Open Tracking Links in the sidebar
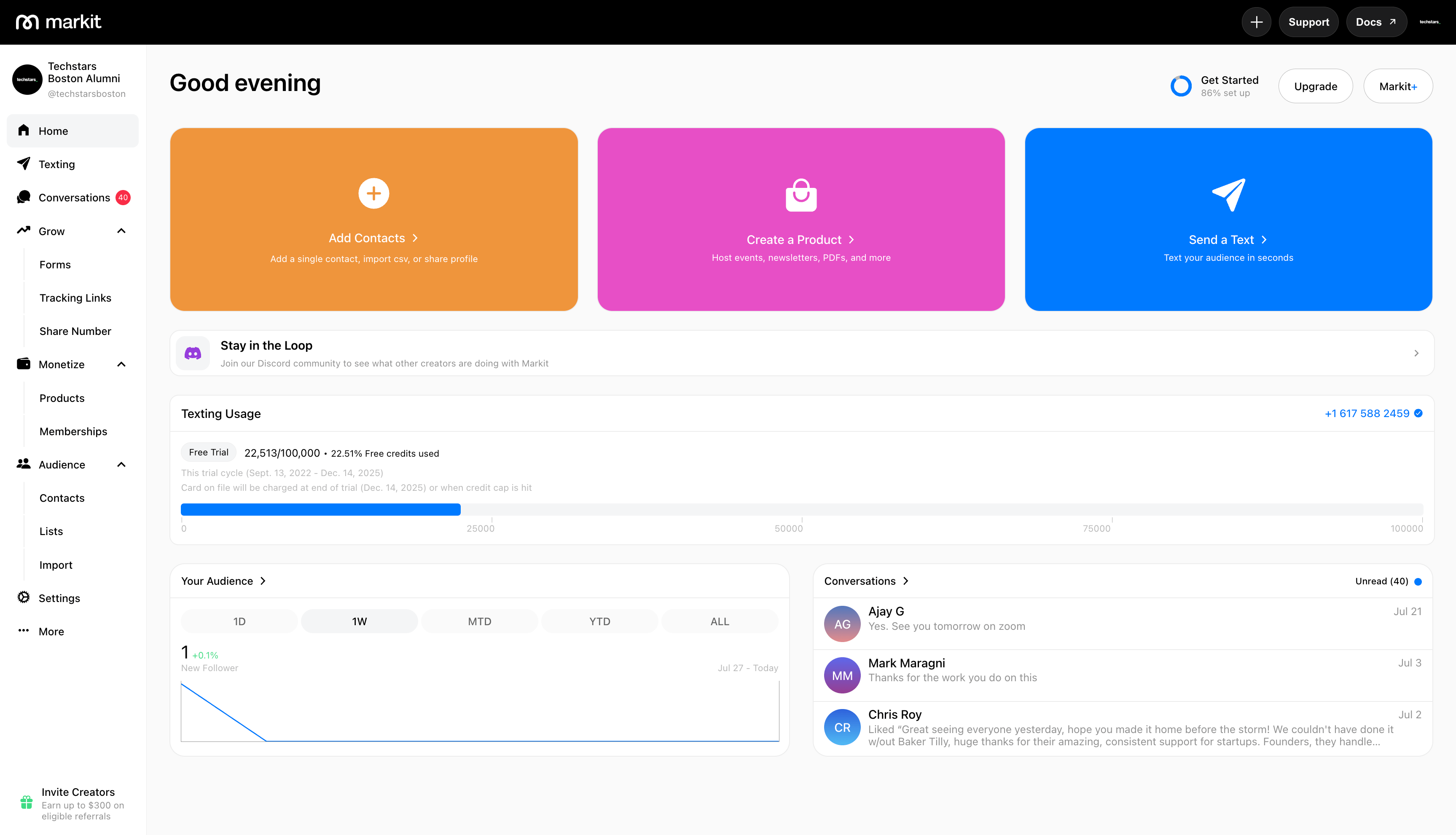Image resolution: width=1456 pixels, height=835 pixels. (75, 297)
